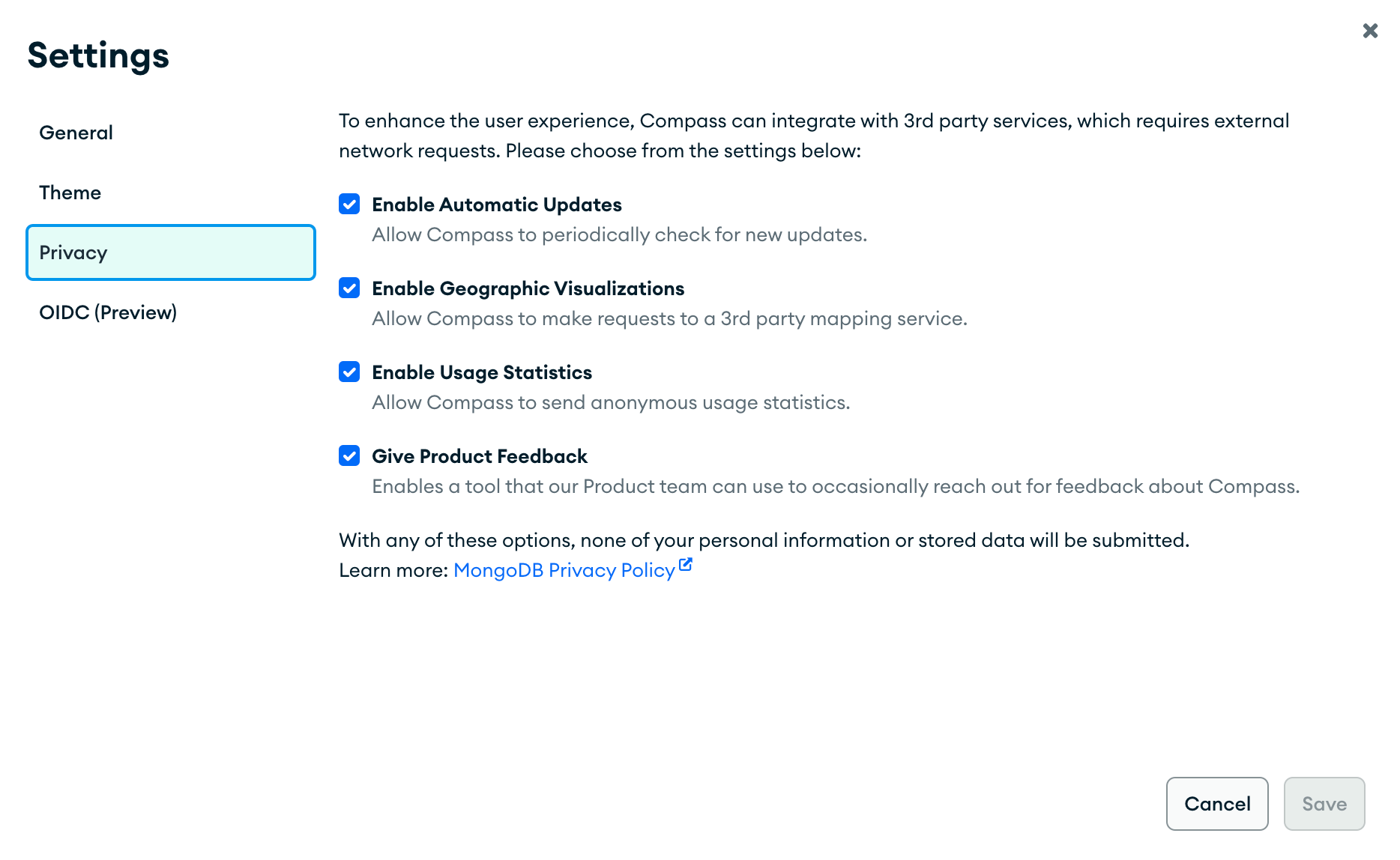Screen dimensions: 1400x860
Task: Click the Cancel button
Action: (1216, 804)
